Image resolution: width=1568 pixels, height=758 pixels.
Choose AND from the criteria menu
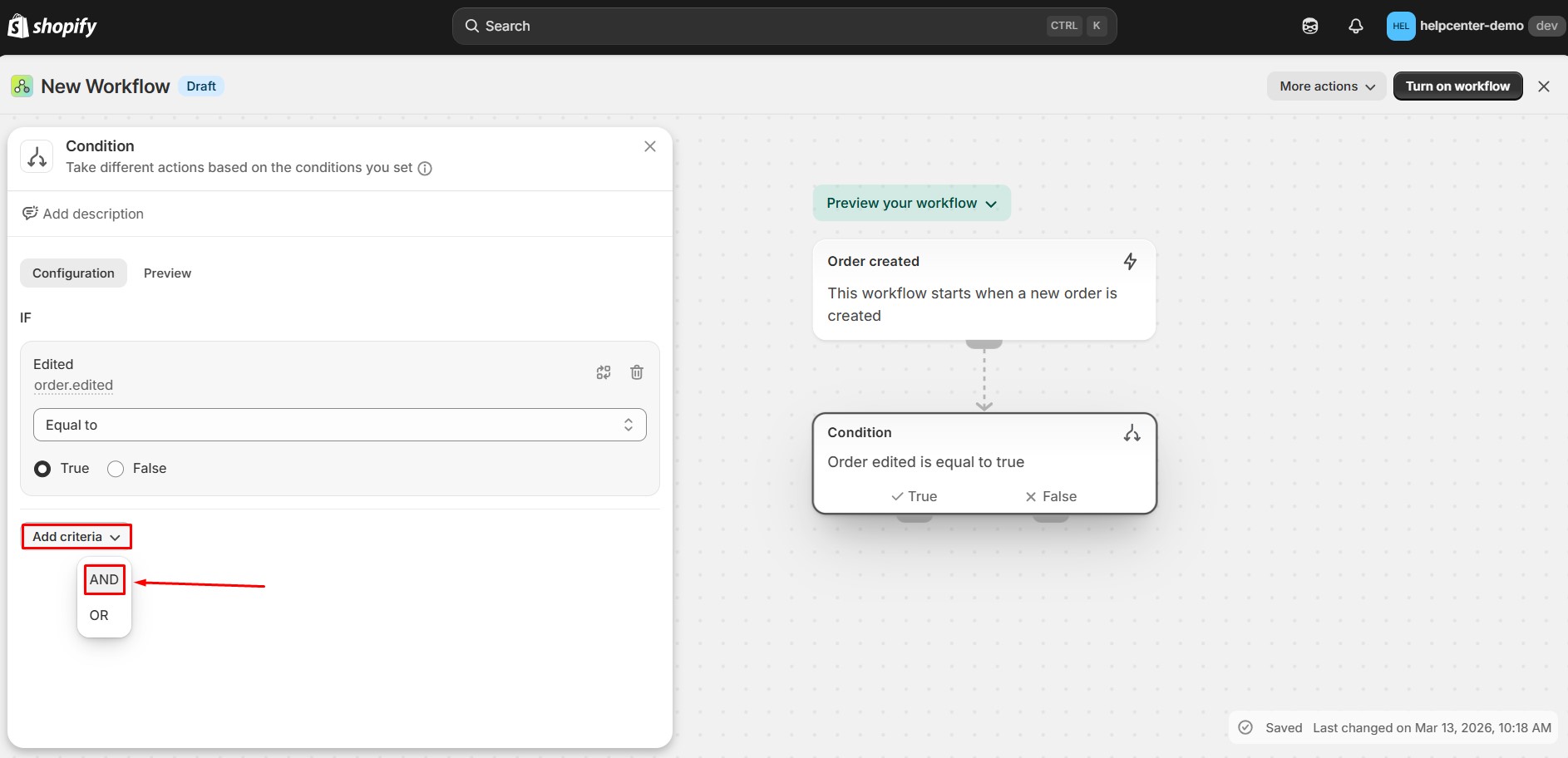[104, 579]
